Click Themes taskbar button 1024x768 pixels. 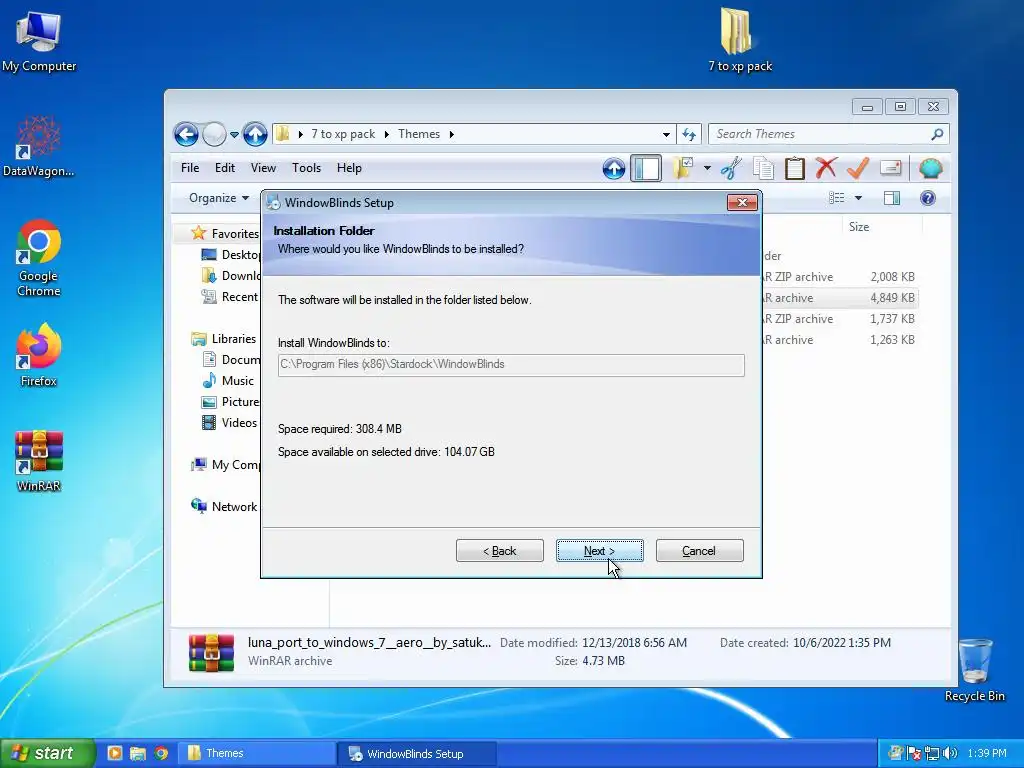click(x=258, y=753)
